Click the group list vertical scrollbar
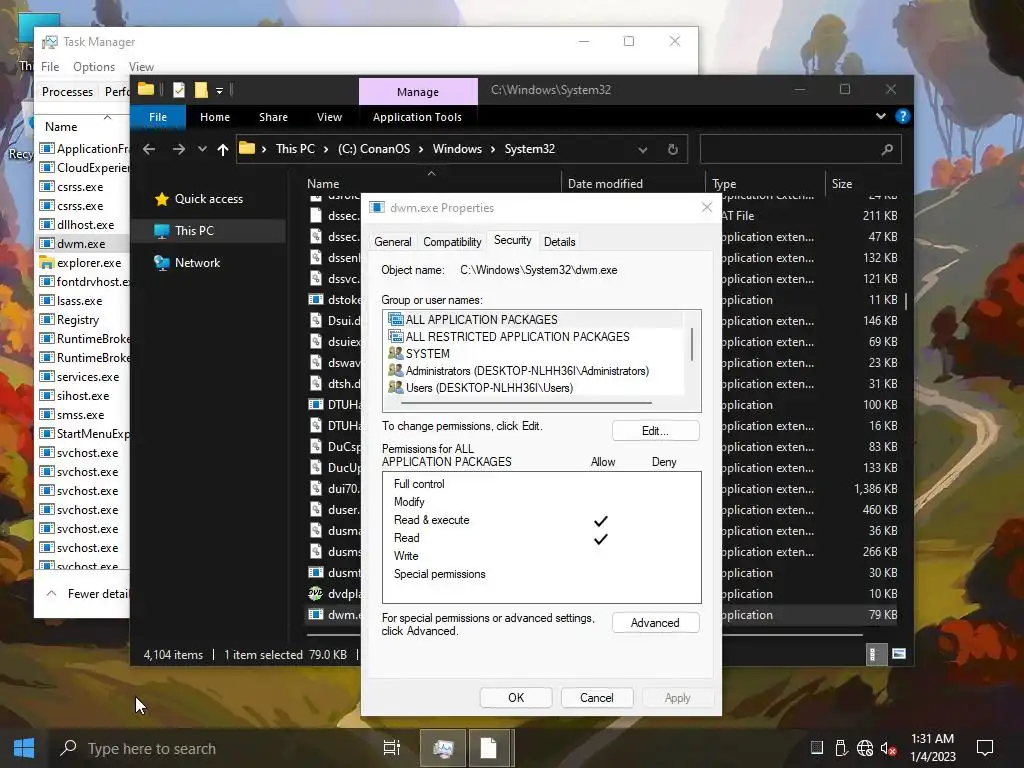The width and height of the screenshot is (1024, 768). [692, 345]
